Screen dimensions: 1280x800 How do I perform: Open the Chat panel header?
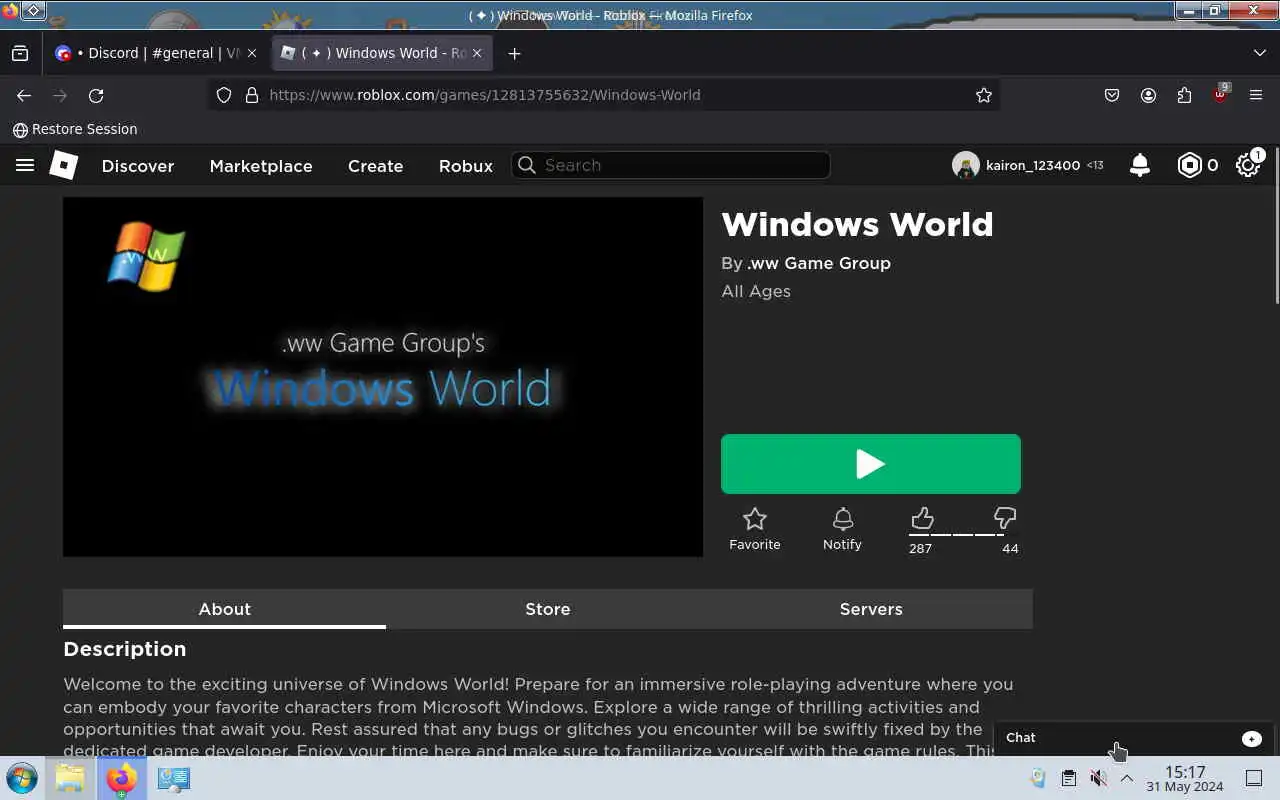click(x=1134, y=738)
